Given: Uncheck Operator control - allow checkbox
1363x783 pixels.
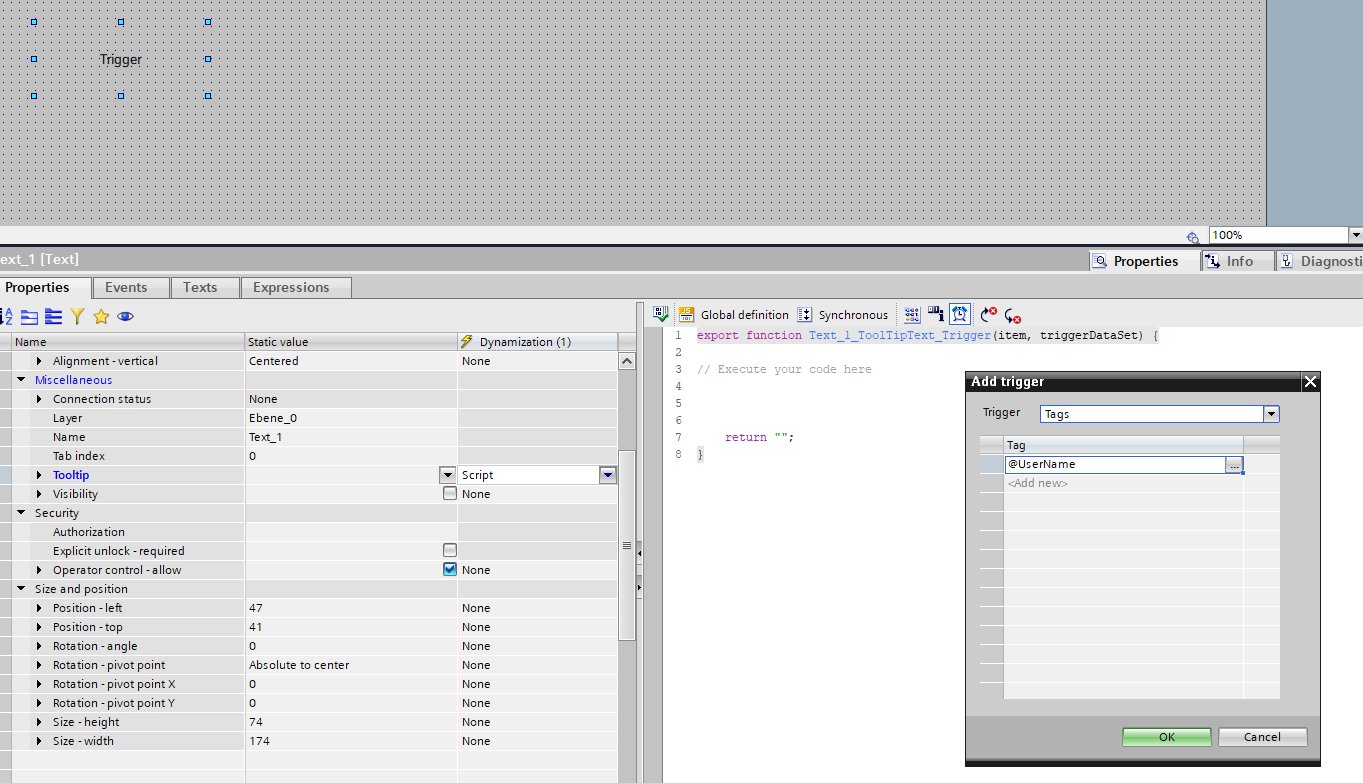Looking at the screenshot, I should pos(450,570).
